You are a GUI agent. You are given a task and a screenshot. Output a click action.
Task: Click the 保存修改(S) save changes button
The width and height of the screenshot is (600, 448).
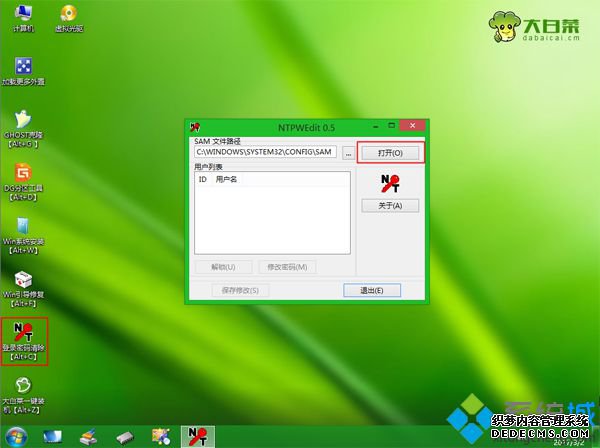[x=240, y=290]
